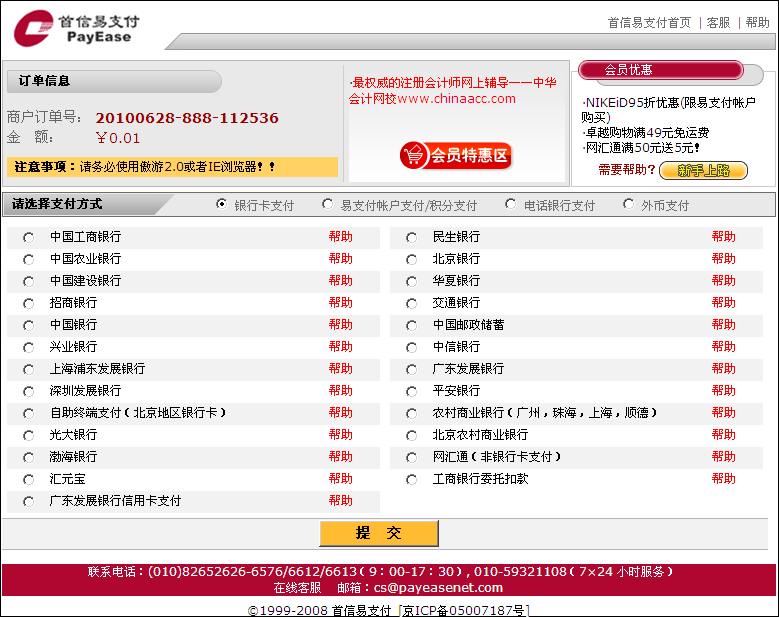Click the amount ¥0.01
The width and height of the screenshot is (779, 617).
(118, 138)
